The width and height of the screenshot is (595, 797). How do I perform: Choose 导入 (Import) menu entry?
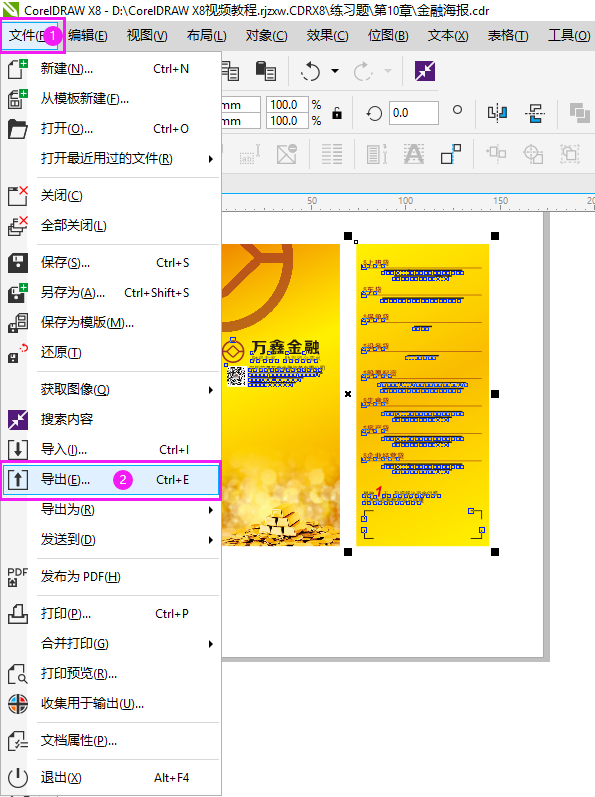111,450
